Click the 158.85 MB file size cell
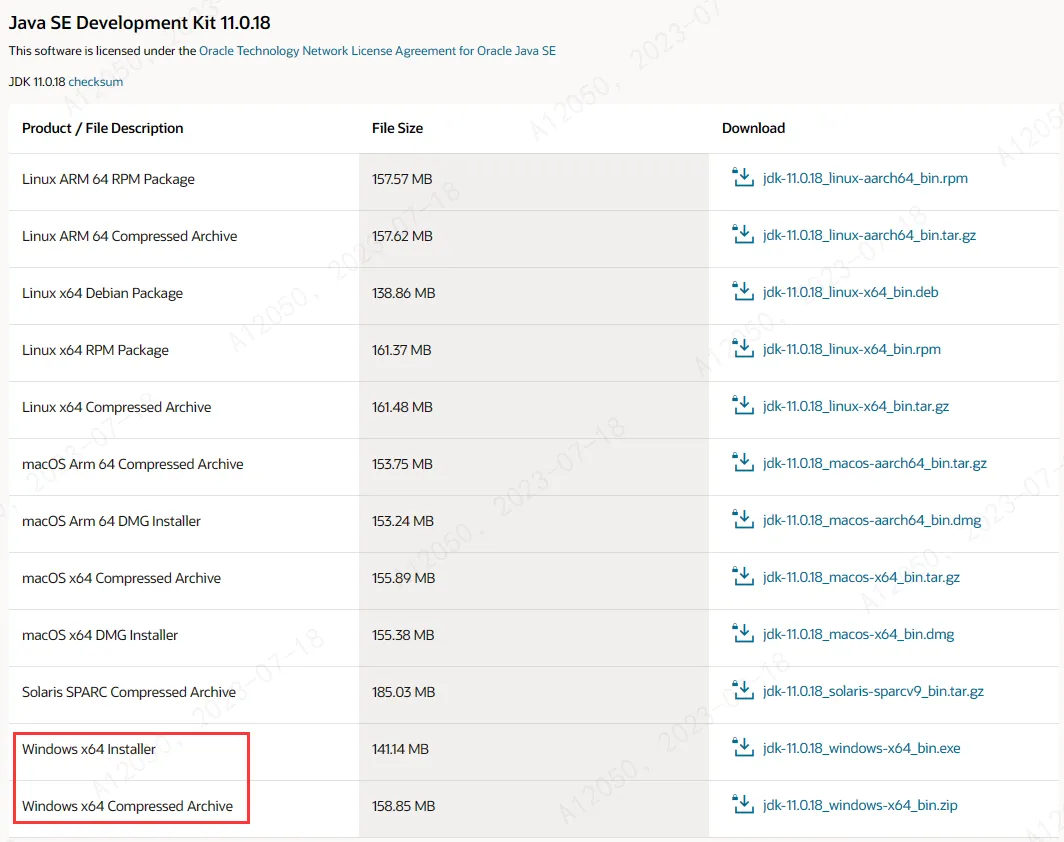The width and height of the screenshot is (1064, 842). tap(534, 809)
